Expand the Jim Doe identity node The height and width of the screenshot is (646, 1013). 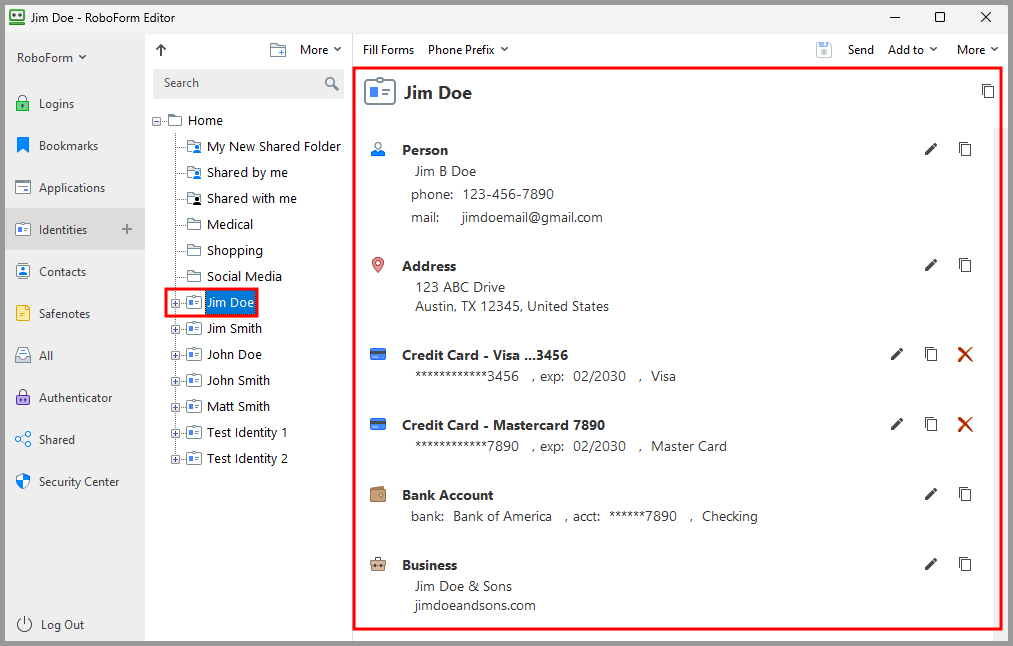pos(175,303)
